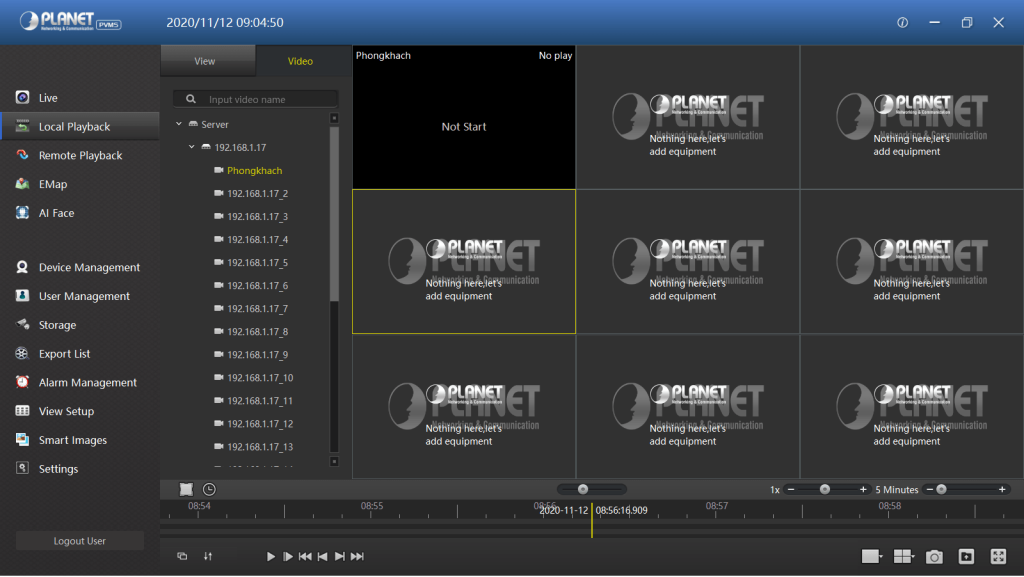The height and width of the screenshot is (577, 1024).
Task: Click the center timeline position slider
Action: 583,489
